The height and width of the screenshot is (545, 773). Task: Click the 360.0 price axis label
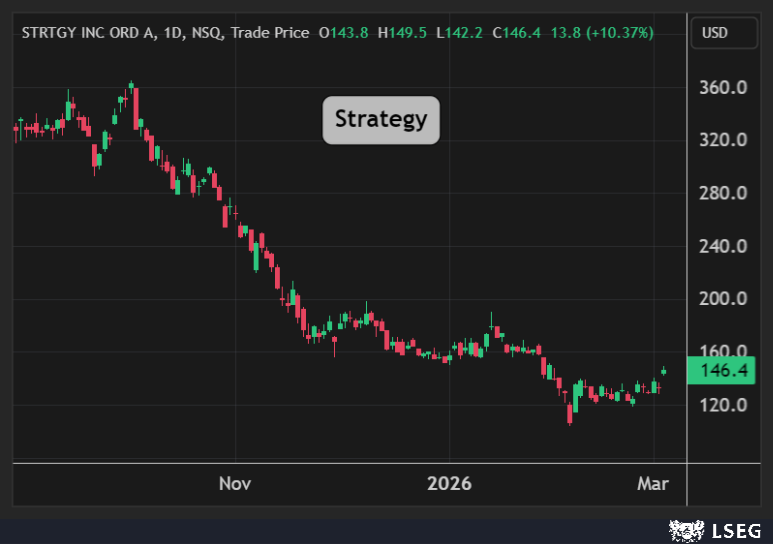(x=724, y=88)
